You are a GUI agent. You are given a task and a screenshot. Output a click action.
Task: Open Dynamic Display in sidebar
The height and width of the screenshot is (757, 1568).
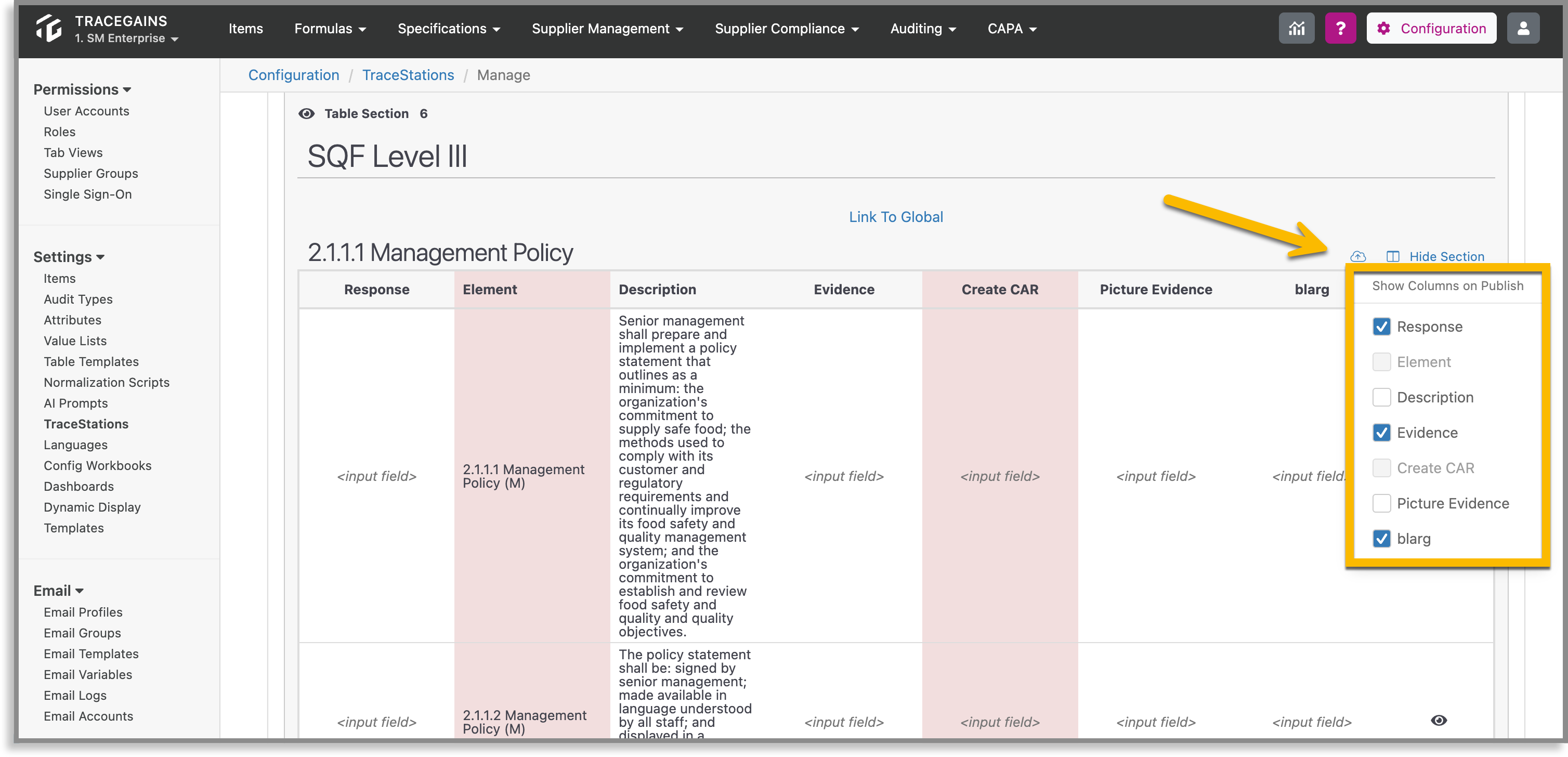pyautogui.click(x=92, y=507)
